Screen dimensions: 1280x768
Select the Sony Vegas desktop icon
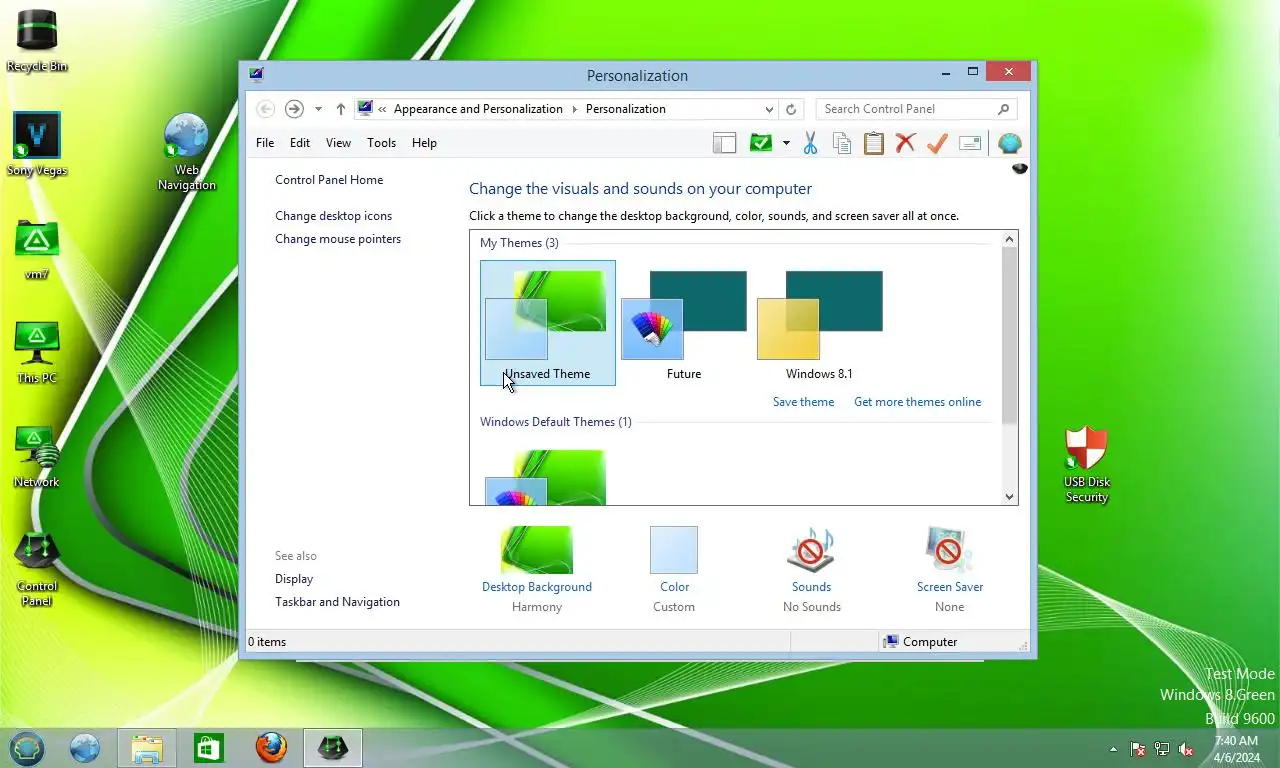37,144
